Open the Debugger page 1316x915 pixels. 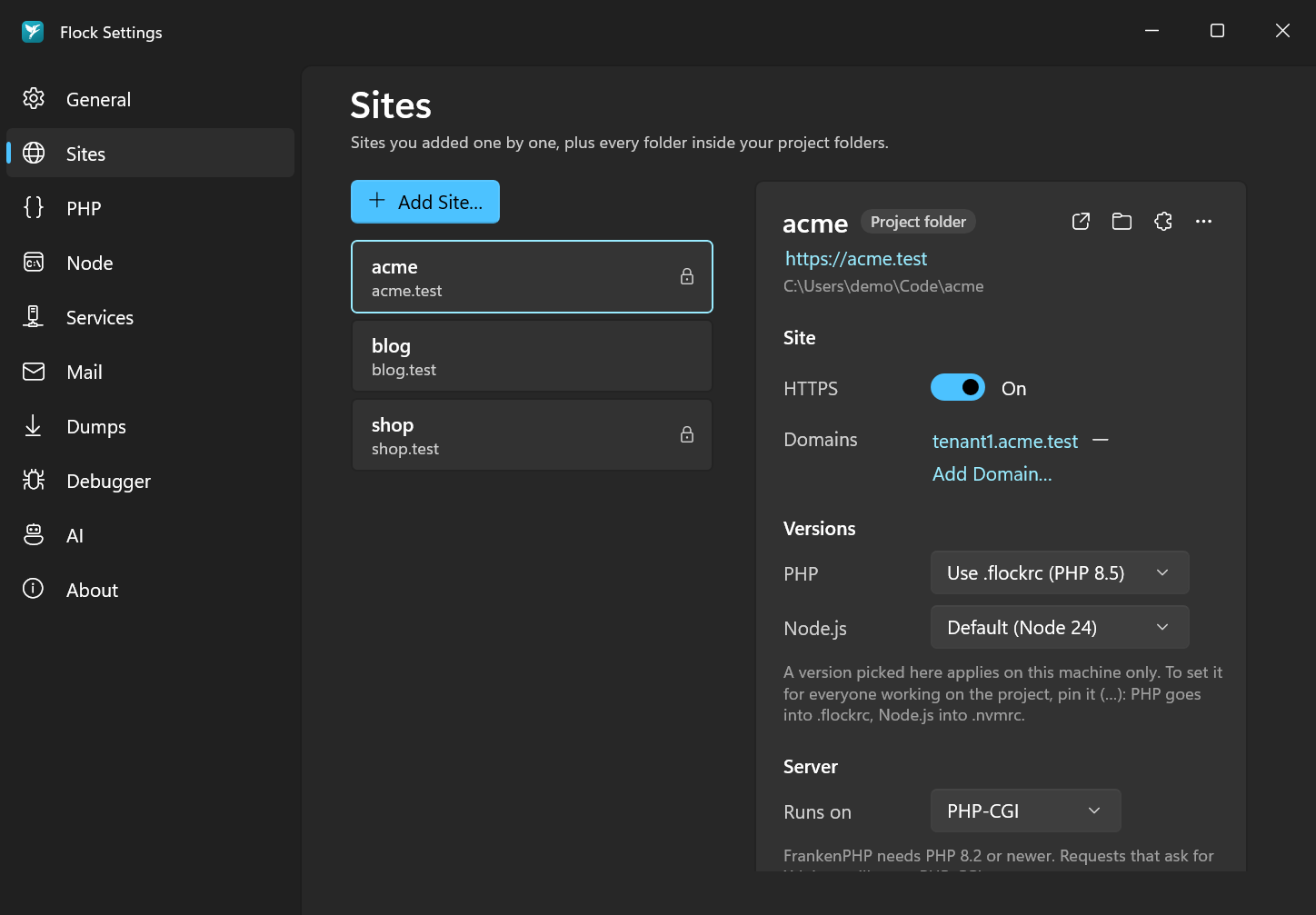150,481
